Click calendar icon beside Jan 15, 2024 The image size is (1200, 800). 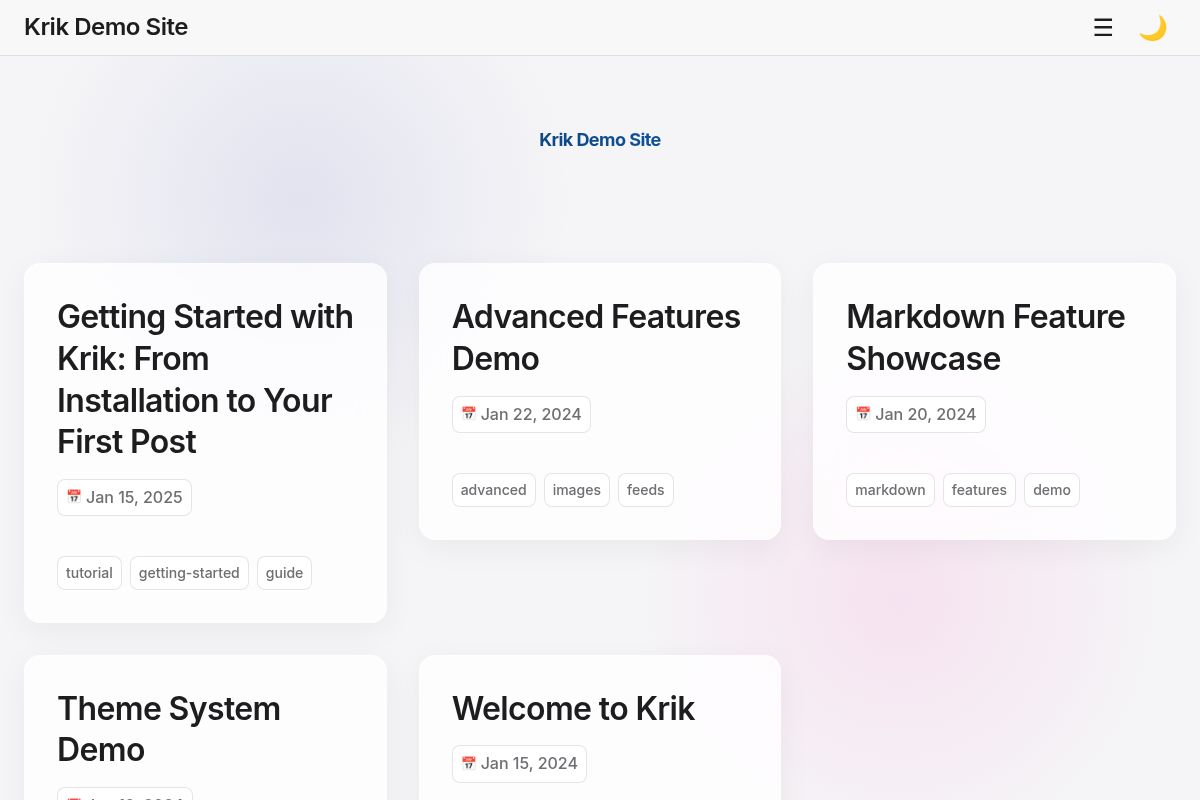[x=468, y=763]
